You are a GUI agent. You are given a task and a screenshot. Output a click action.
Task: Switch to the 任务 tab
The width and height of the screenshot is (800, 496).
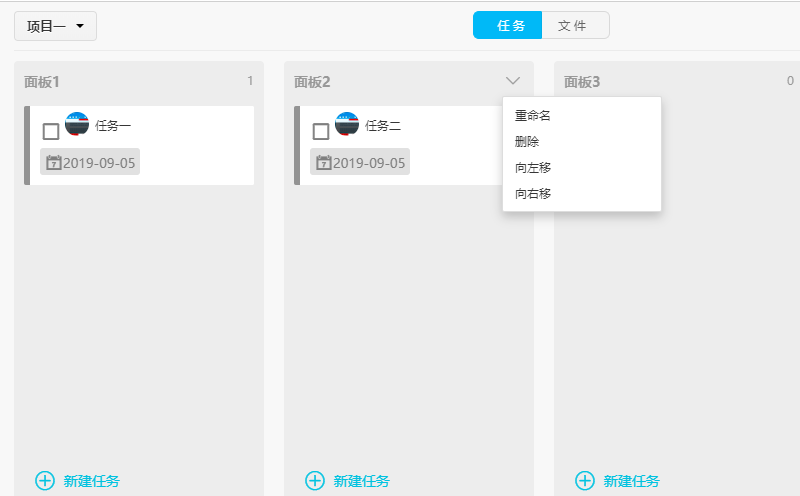coord(508,25)
